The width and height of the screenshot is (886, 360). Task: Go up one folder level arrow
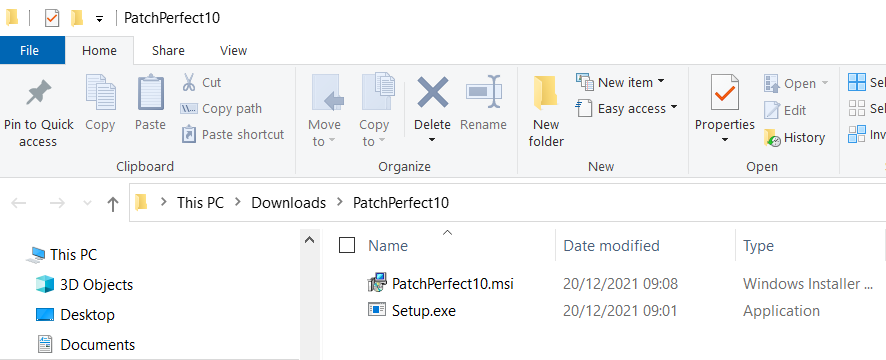coord(113,203)
